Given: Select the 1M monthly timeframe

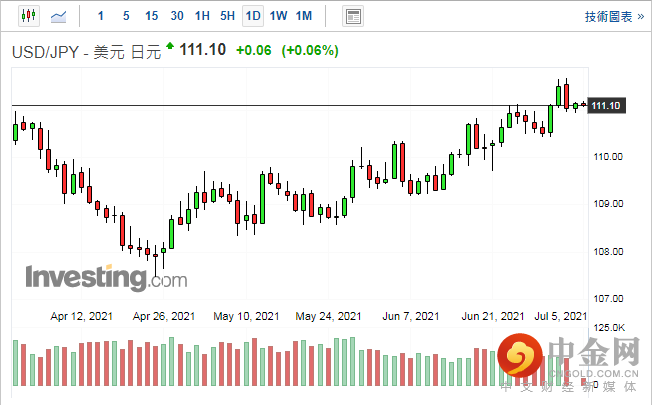Looking at the screenshot, I should pos(304,16).
